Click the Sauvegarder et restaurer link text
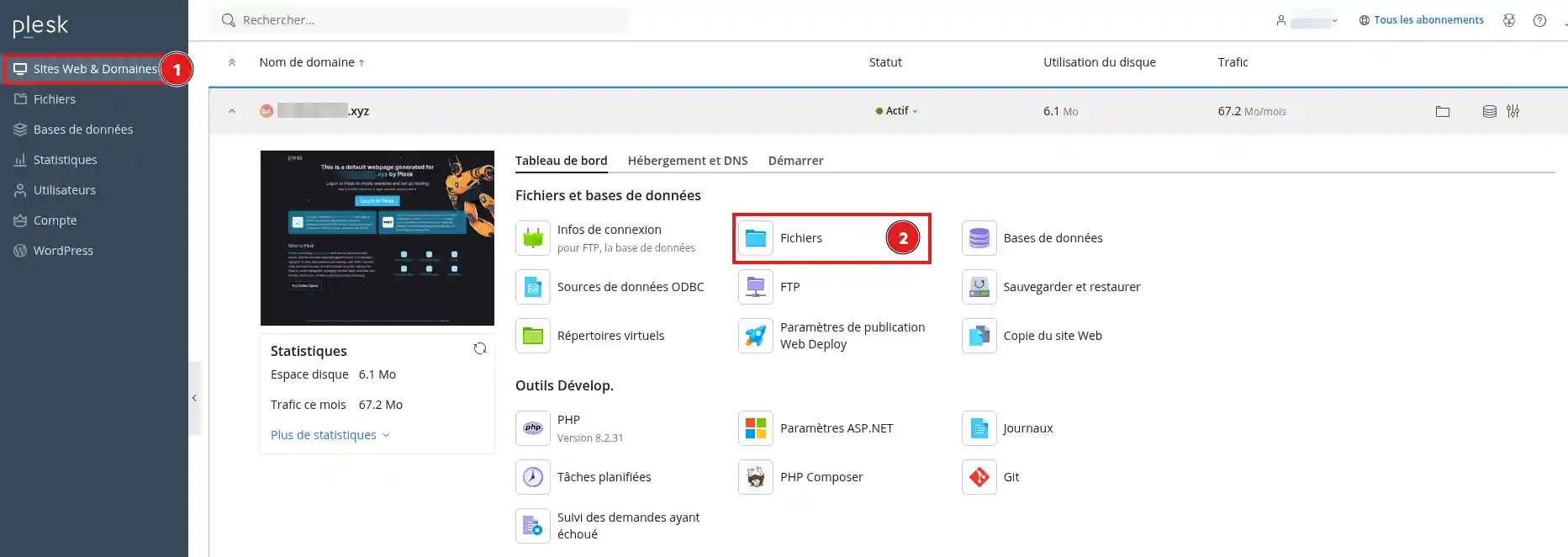Screen dimensions: 1568x557 point(1072,287)
